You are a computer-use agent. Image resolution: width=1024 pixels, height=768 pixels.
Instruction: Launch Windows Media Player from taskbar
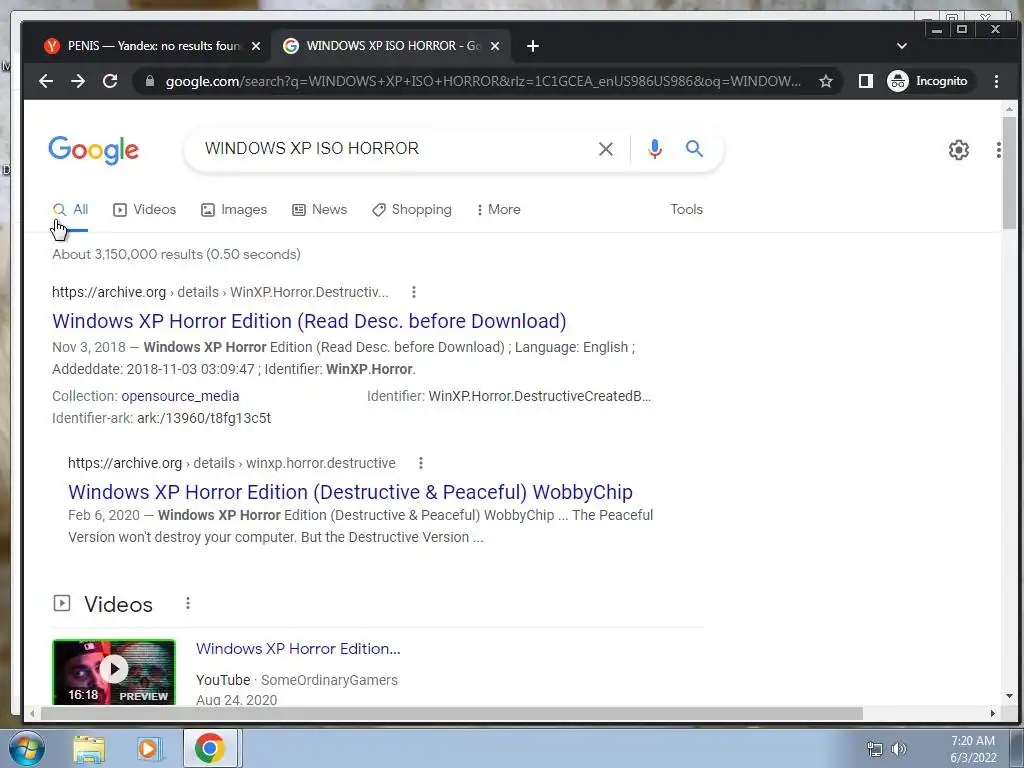point(149,749)
